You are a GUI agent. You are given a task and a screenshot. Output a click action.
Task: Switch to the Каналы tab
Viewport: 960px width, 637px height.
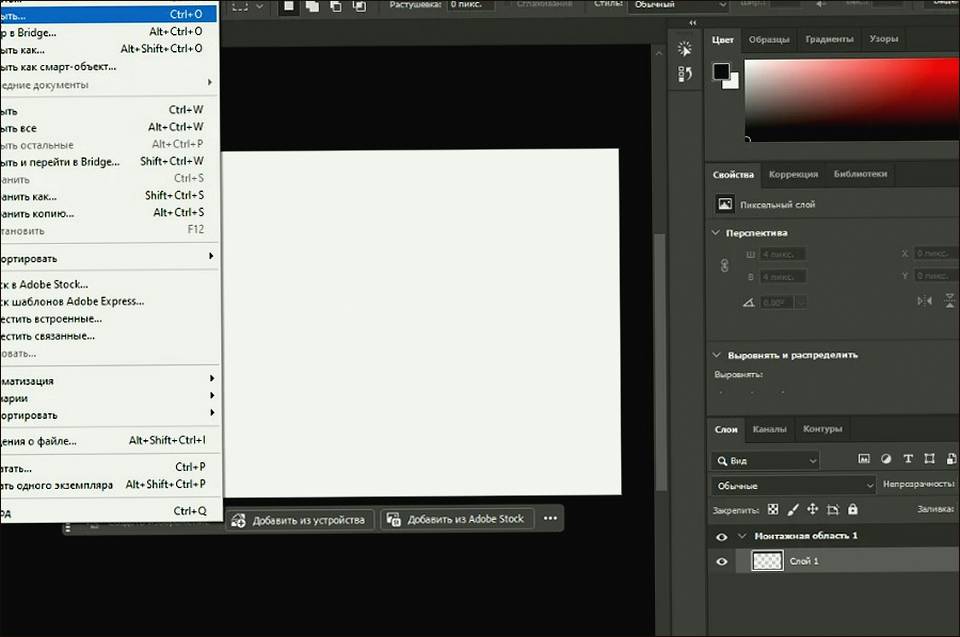click(x=770, y=429)
